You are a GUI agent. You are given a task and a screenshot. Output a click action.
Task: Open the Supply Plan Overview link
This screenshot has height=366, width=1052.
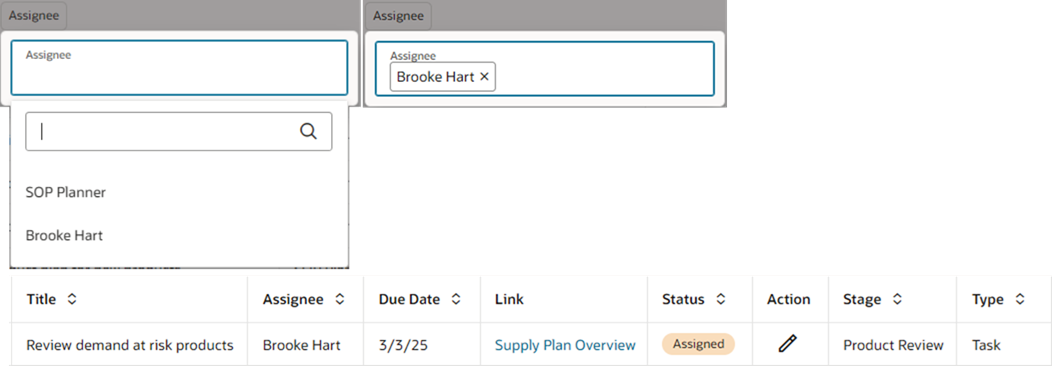pos(565,345)
